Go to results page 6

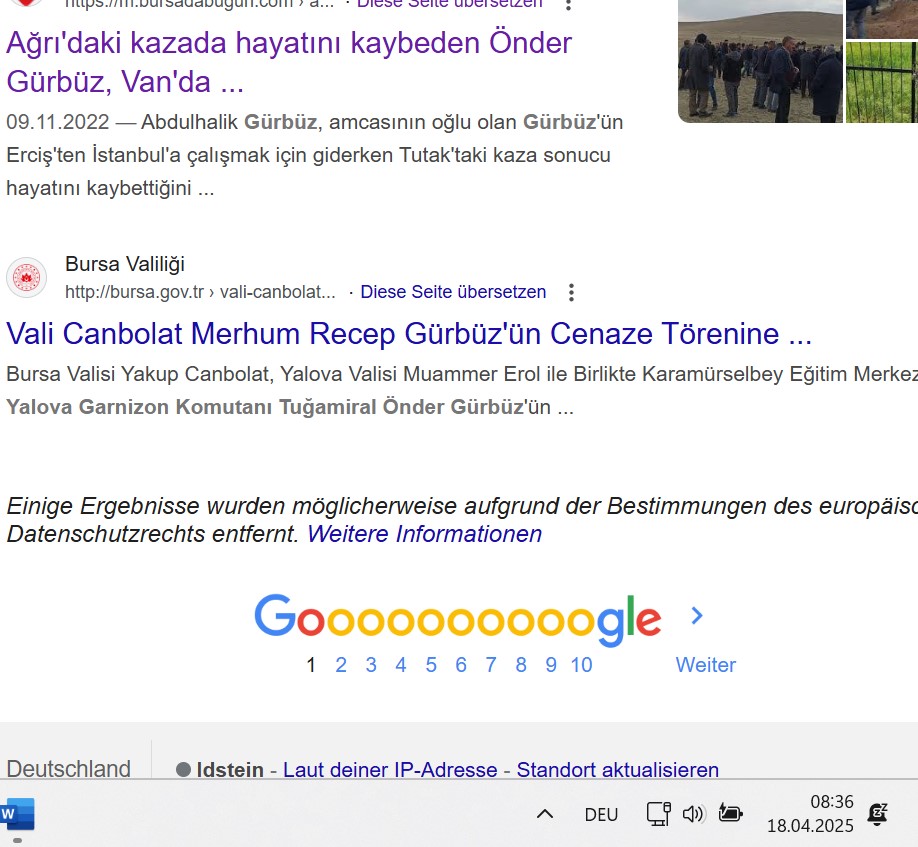tap(461, 665)
